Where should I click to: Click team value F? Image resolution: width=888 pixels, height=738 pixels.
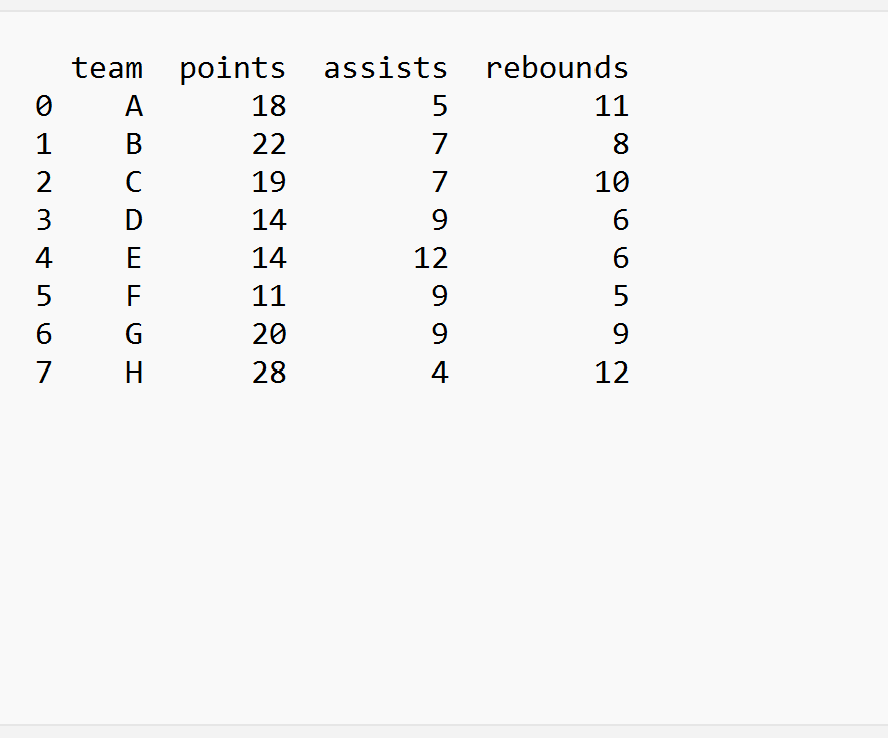pyautogui.click(x=134, y=296)
